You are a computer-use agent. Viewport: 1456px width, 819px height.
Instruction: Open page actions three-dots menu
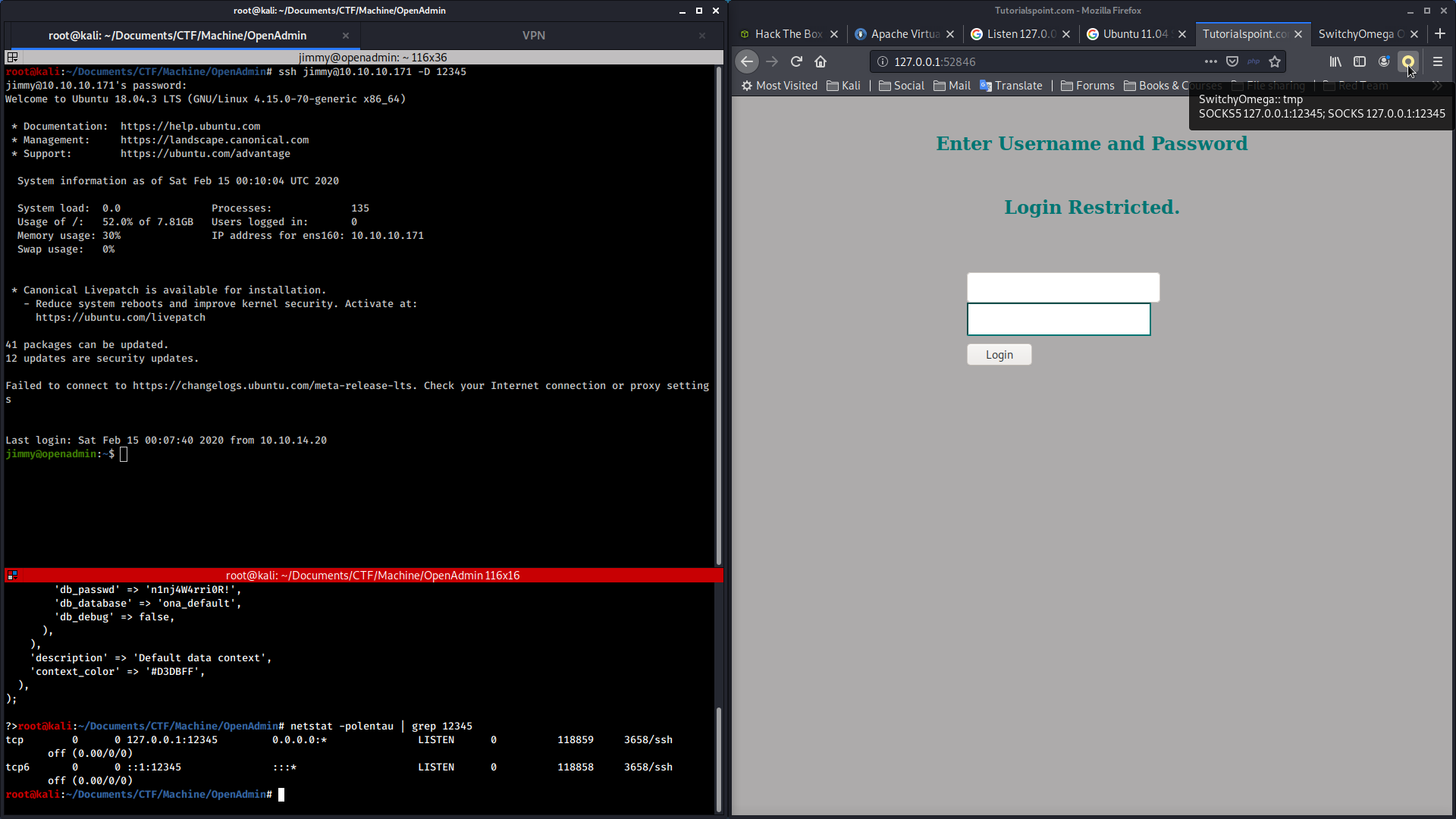click(x=1211, y=61)
